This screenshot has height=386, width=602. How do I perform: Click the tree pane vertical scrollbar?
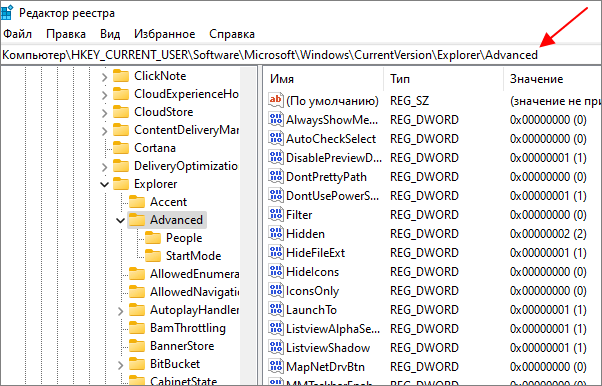[x=248, y=225]
